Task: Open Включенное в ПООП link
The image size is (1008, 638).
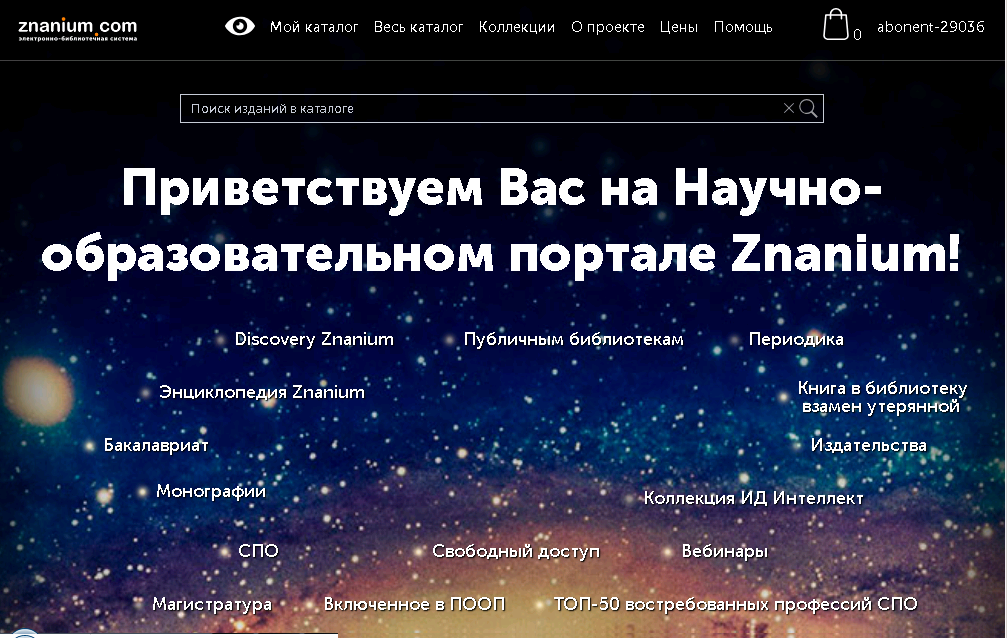Action: coord(414,604)
